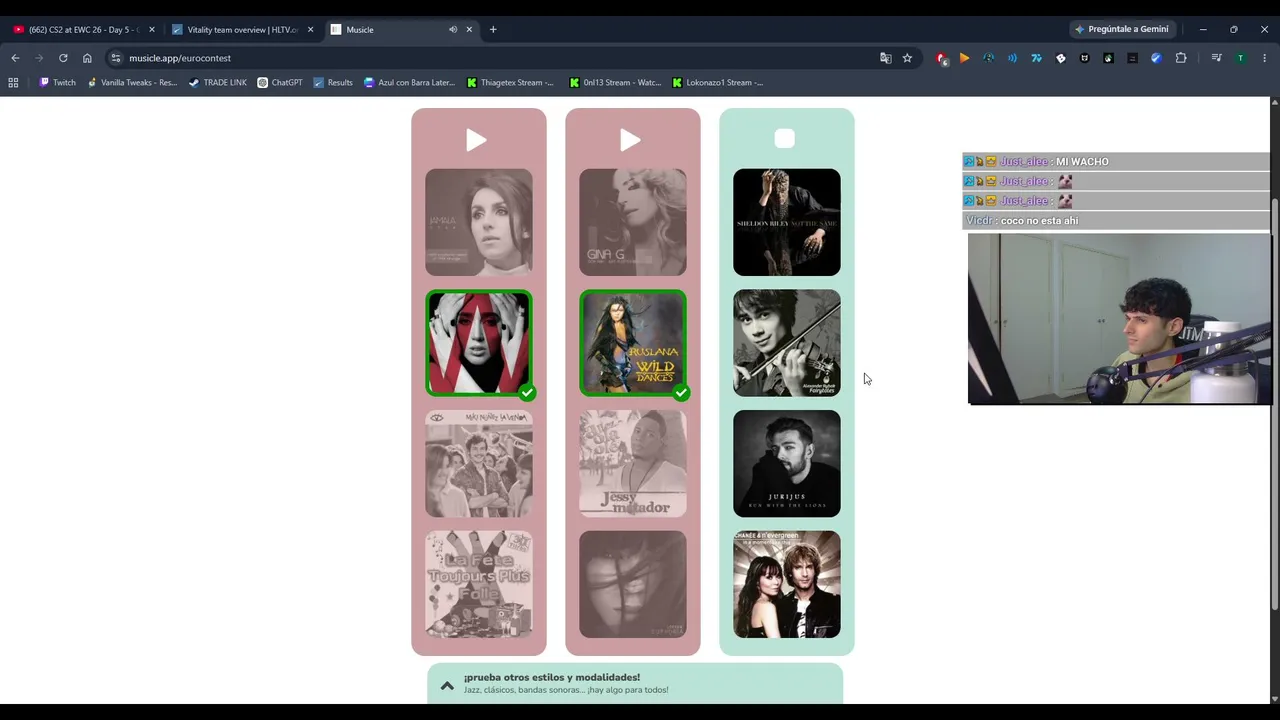The height and width of the screenshot is (720, 1280).
Task: Open the apps grid in bookmarks bar
Action: point(13,83)
